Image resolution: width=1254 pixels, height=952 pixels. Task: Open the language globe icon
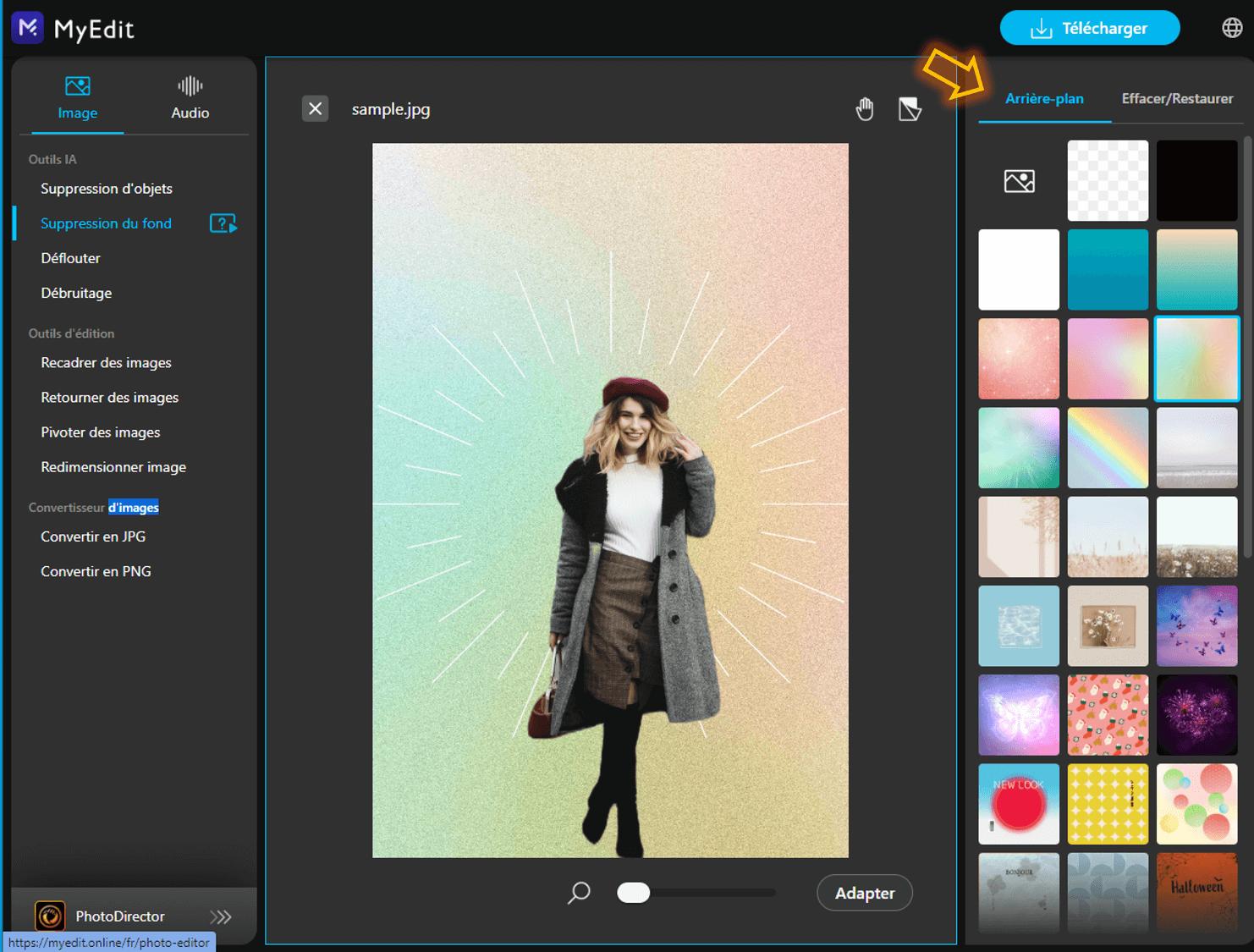tap(1232, 28)
